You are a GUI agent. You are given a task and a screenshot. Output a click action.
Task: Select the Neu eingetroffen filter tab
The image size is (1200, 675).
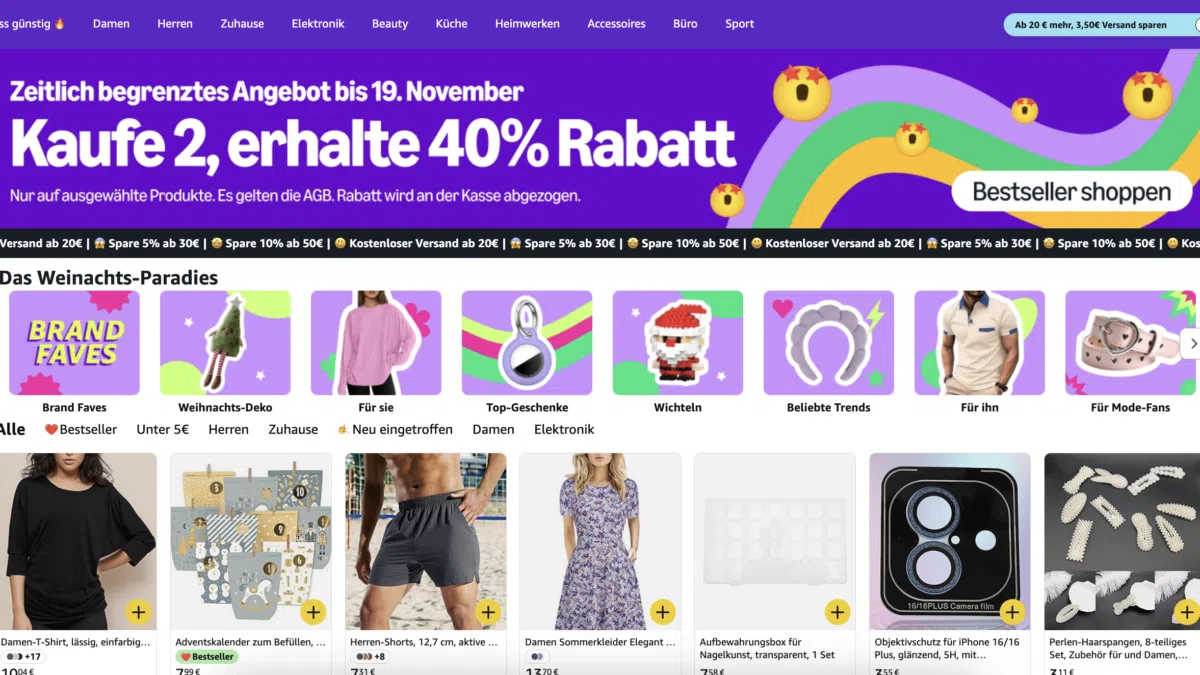395,429
